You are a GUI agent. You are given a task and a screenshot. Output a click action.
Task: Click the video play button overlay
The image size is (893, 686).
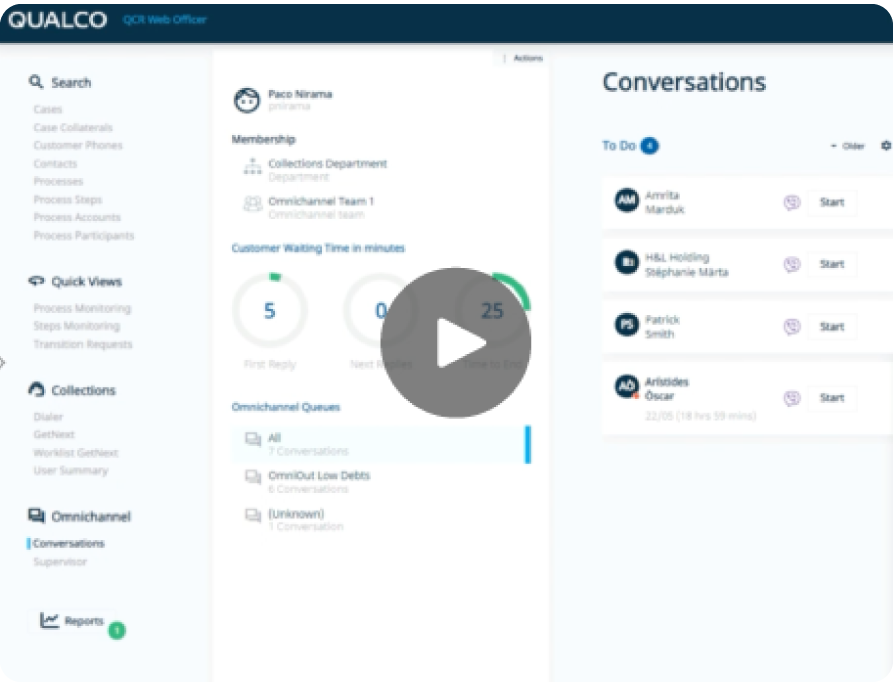pyautogui.click(x=455, y=342)
